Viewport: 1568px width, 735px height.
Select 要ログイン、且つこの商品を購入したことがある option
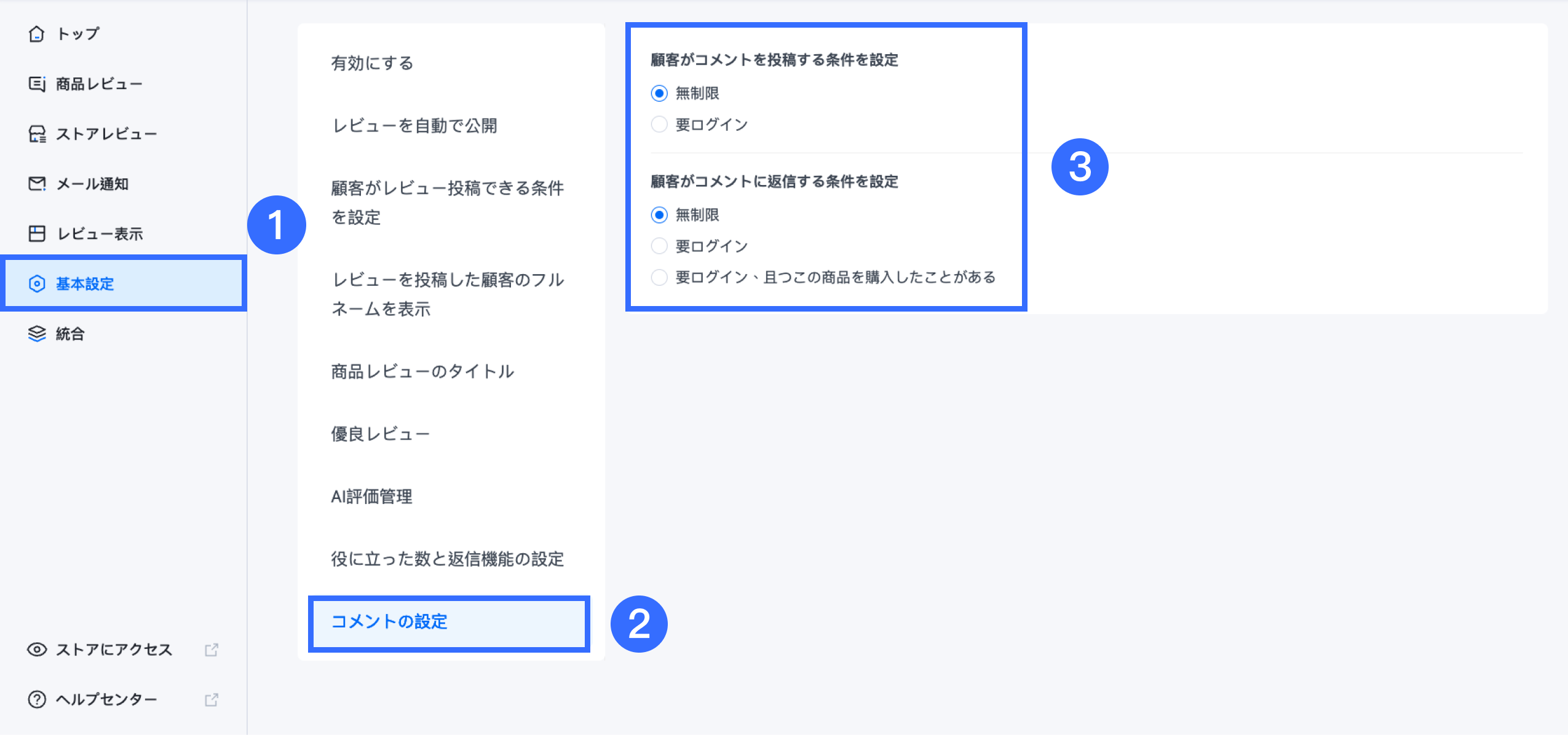coord(659,278)
